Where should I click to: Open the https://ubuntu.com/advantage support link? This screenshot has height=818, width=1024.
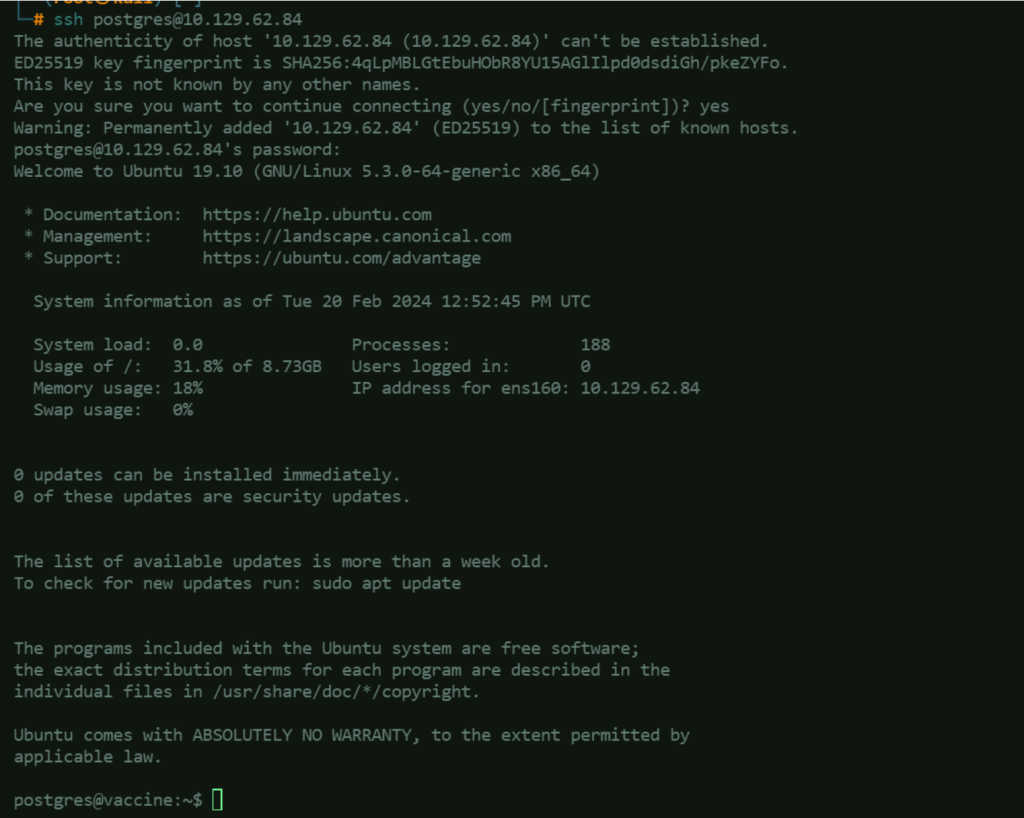click(341, 258)
